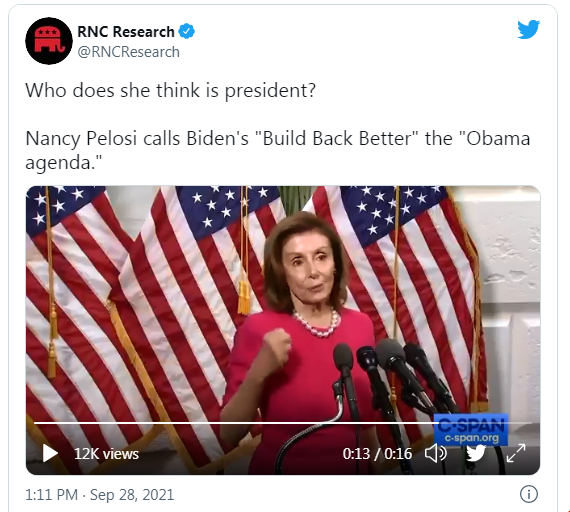Click the tweet text about Obama agenda

pos(278,150)
